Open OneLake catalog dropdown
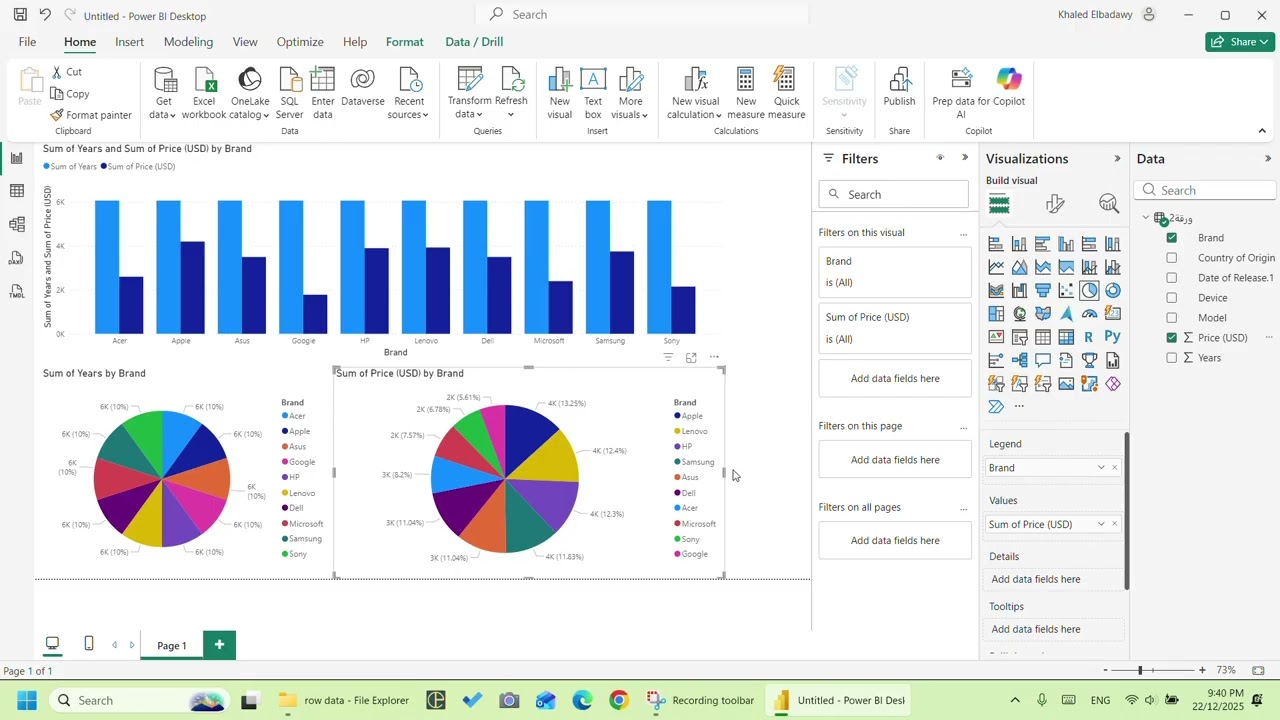This screenshot has width=1280, height=720. (x=250, y=108)
